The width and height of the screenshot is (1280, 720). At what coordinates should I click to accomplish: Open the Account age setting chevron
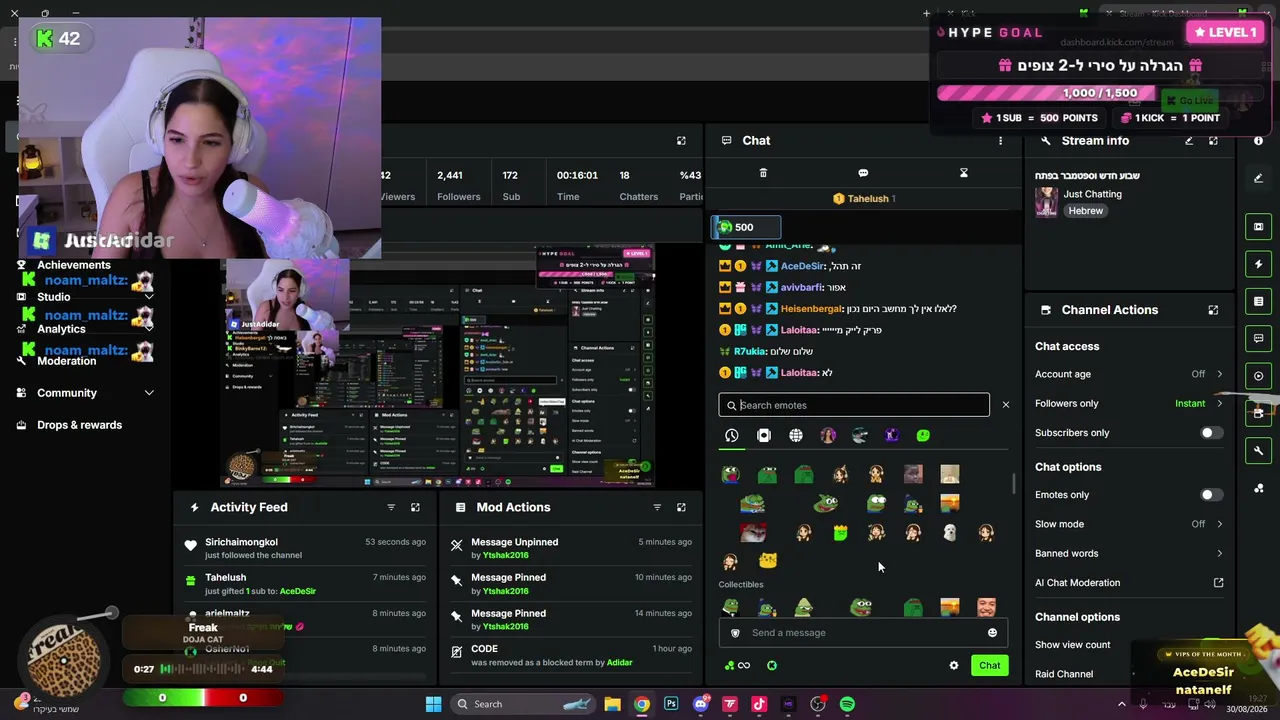click(x=1219, y=374)
